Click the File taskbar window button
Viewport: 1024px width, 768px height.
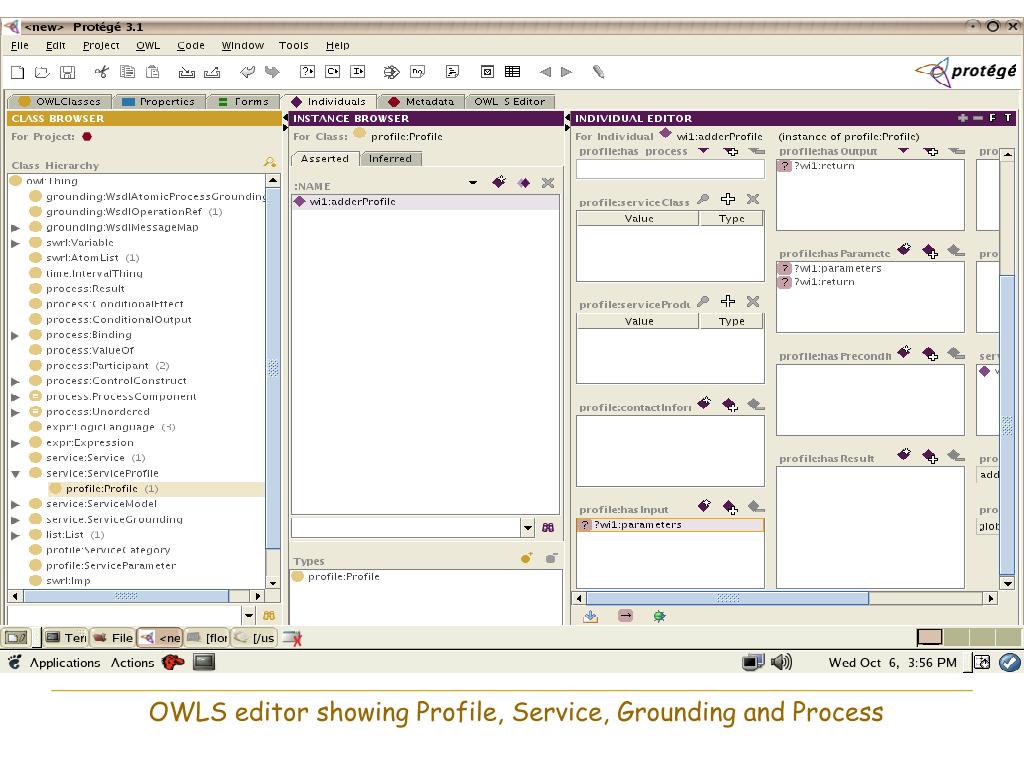[112, 637]
